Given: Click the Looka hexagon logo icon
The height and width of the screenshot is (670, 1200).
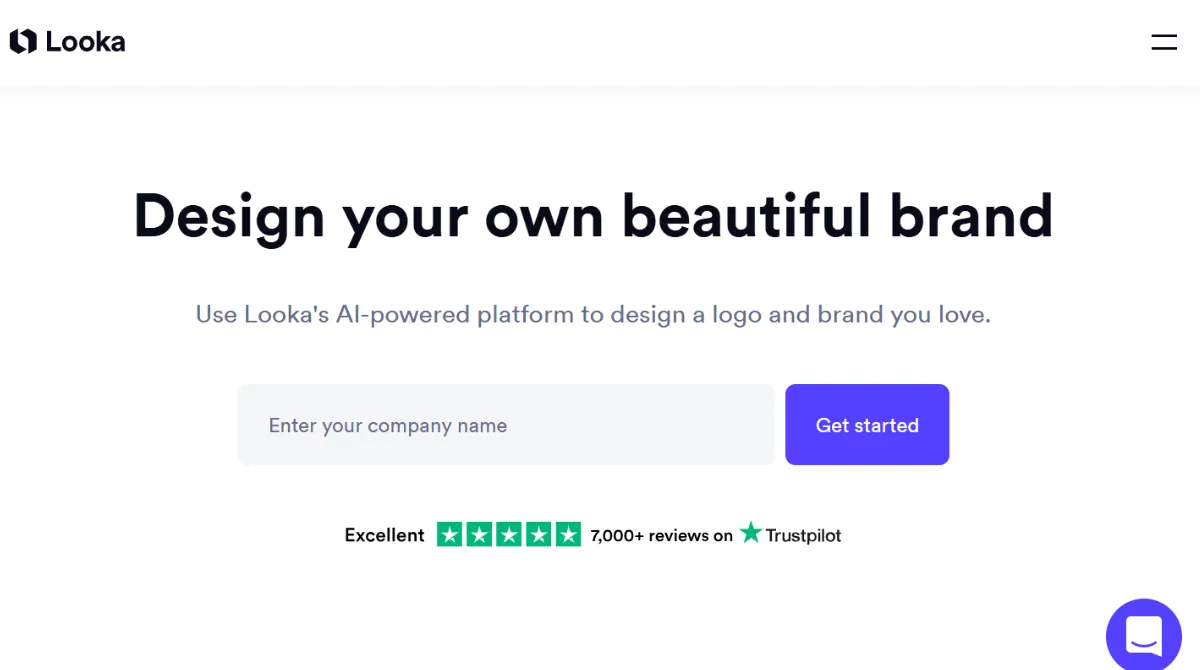Looking at the screenshot, I should click(23, 42).
